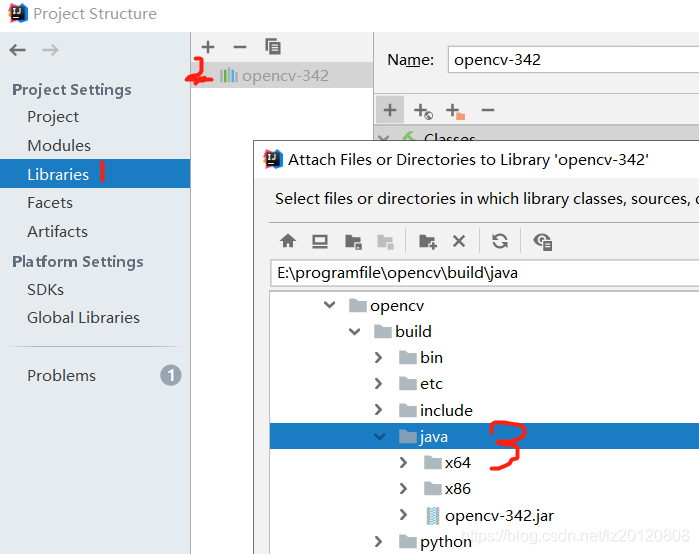The image size is (699, 554).
Task: Create a new folder in the file chooser
Action: pos(427,241)
